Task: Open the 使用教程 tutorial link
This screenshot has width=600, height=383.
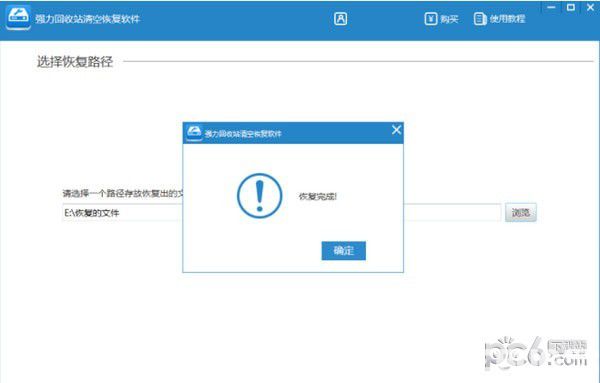Action: coord(499,19)
